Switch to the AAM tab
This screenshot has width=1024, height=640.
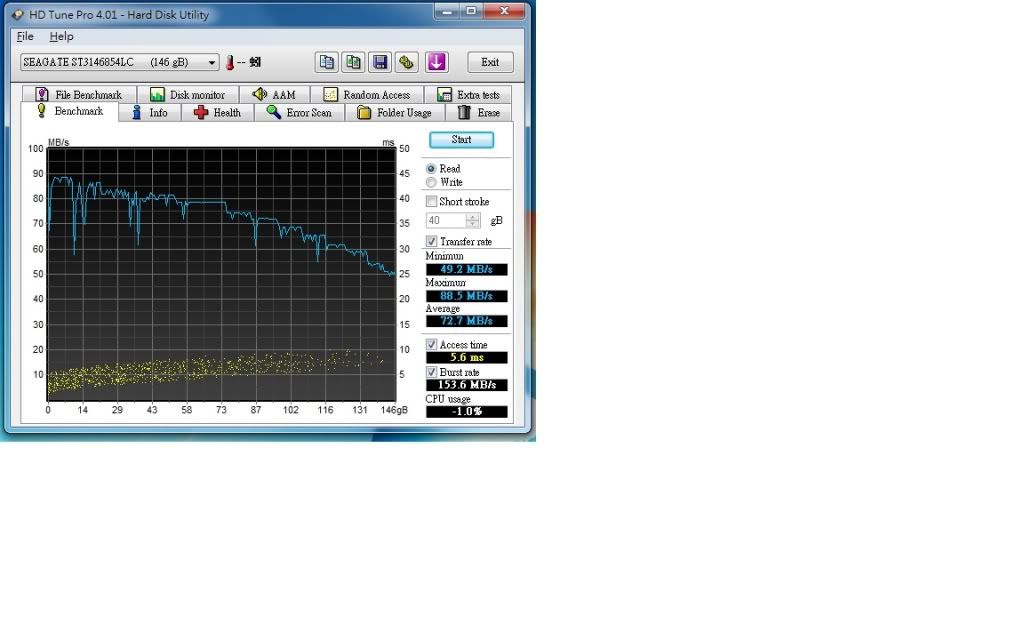[x=274, y=95]
